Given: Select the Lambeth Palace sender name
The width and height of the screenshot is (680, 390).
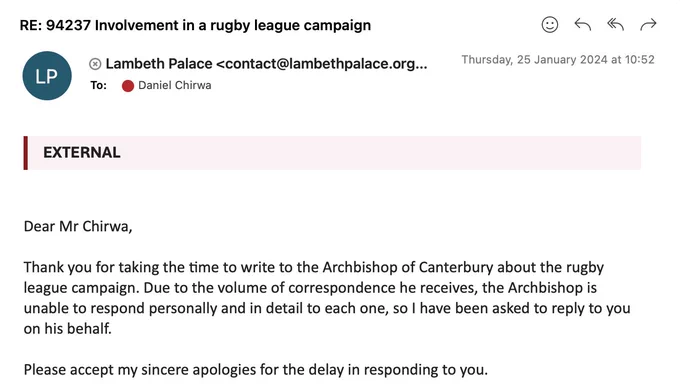Looking at the screenshot, I should click(x=159, y=64).
